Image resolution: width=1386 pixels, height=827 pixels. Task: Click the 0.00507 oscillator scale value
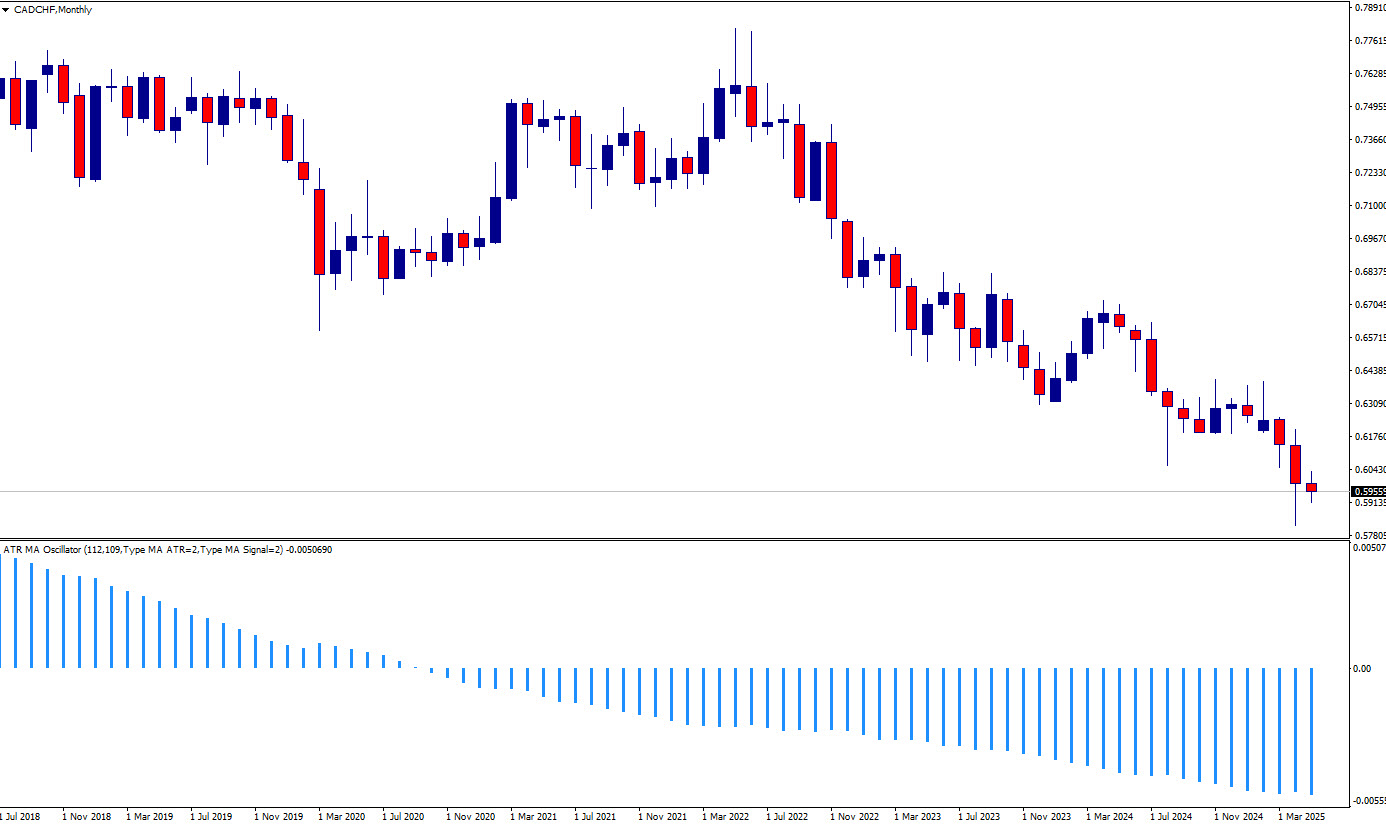click(x=1368, y=548)
